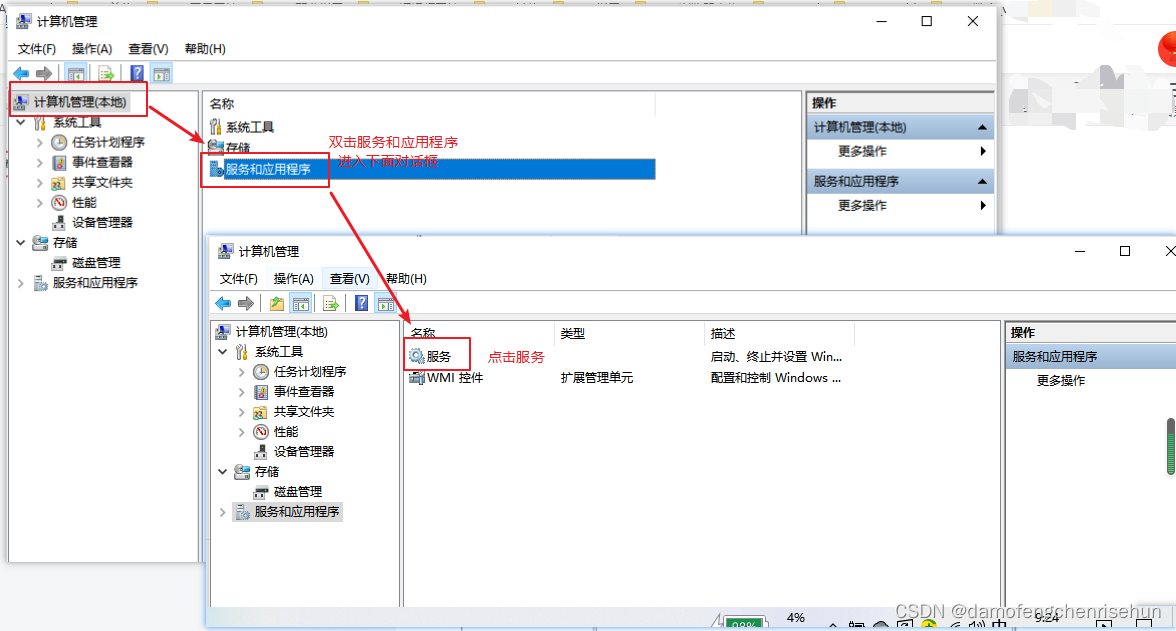Click the export list toolbar icon
This screenshot has height=631, width=1176.
pyautogui.click(x=105, y=72)
